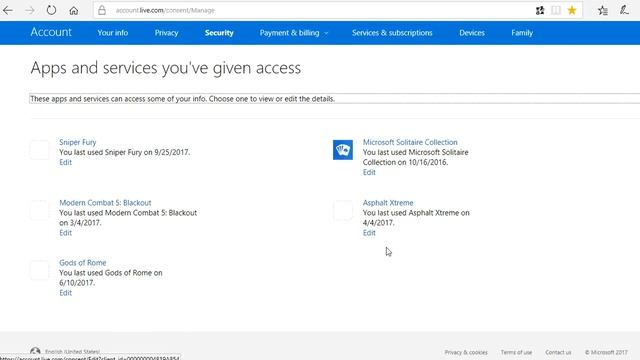Image resolution: width=640 pixels, height=360 pixels.
Task: Switch to the Privacy tab
Action: click(x=167, y=33)
